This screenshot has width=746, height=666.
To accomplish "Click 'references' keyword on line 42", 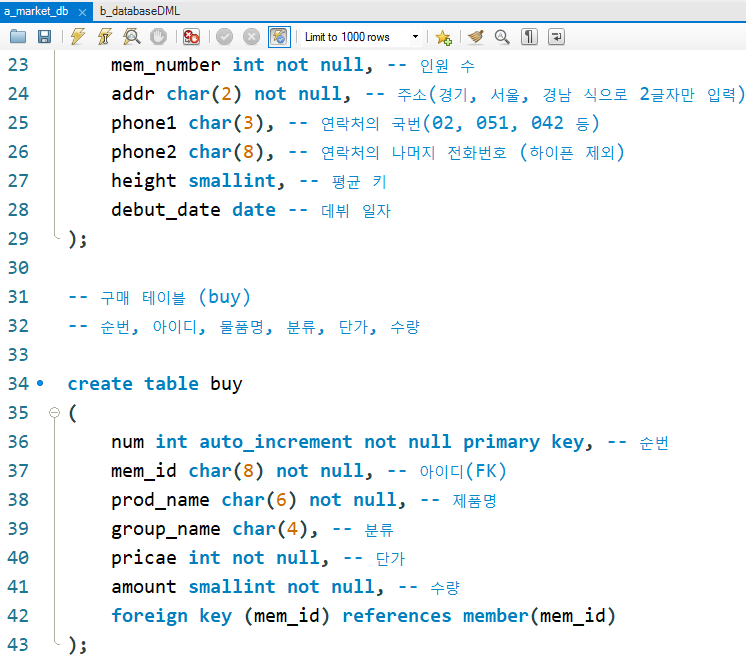I will (397, 616).
